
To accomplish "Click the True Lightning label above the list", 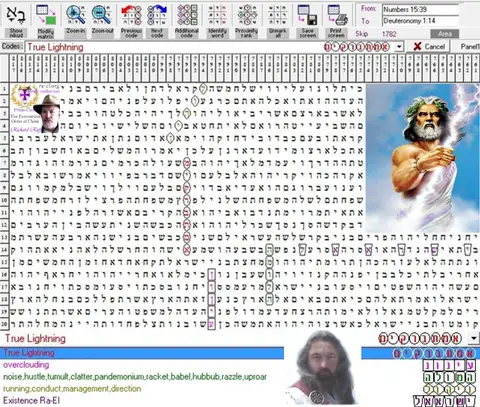I will 35,339.
